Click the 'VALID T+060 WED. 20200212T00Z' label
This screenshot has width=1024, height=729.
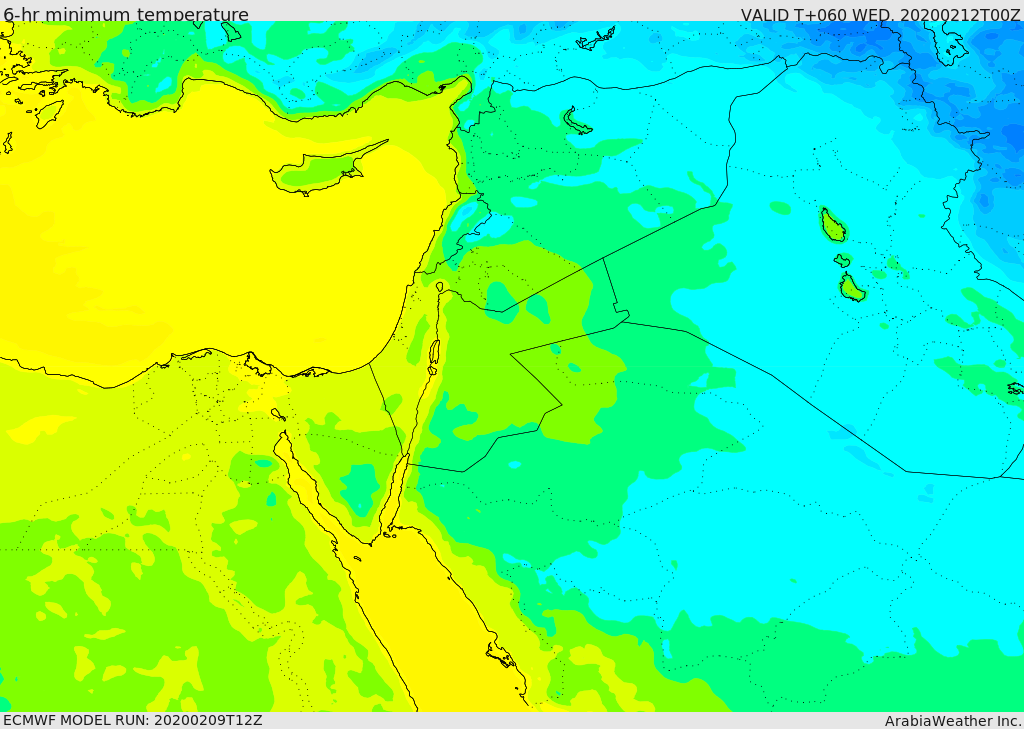[x=880, y=14]
